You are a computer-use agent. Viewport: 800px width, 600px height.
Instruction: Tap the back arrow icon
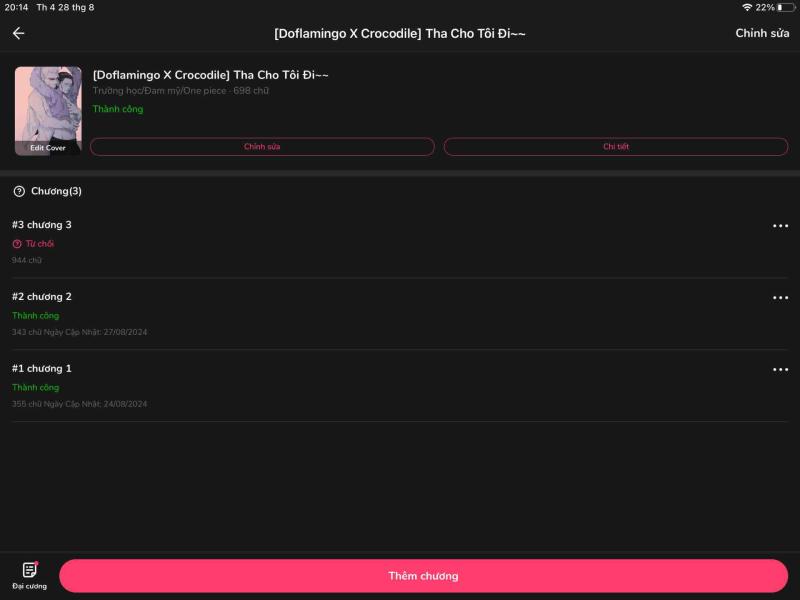tap(18, 33)
